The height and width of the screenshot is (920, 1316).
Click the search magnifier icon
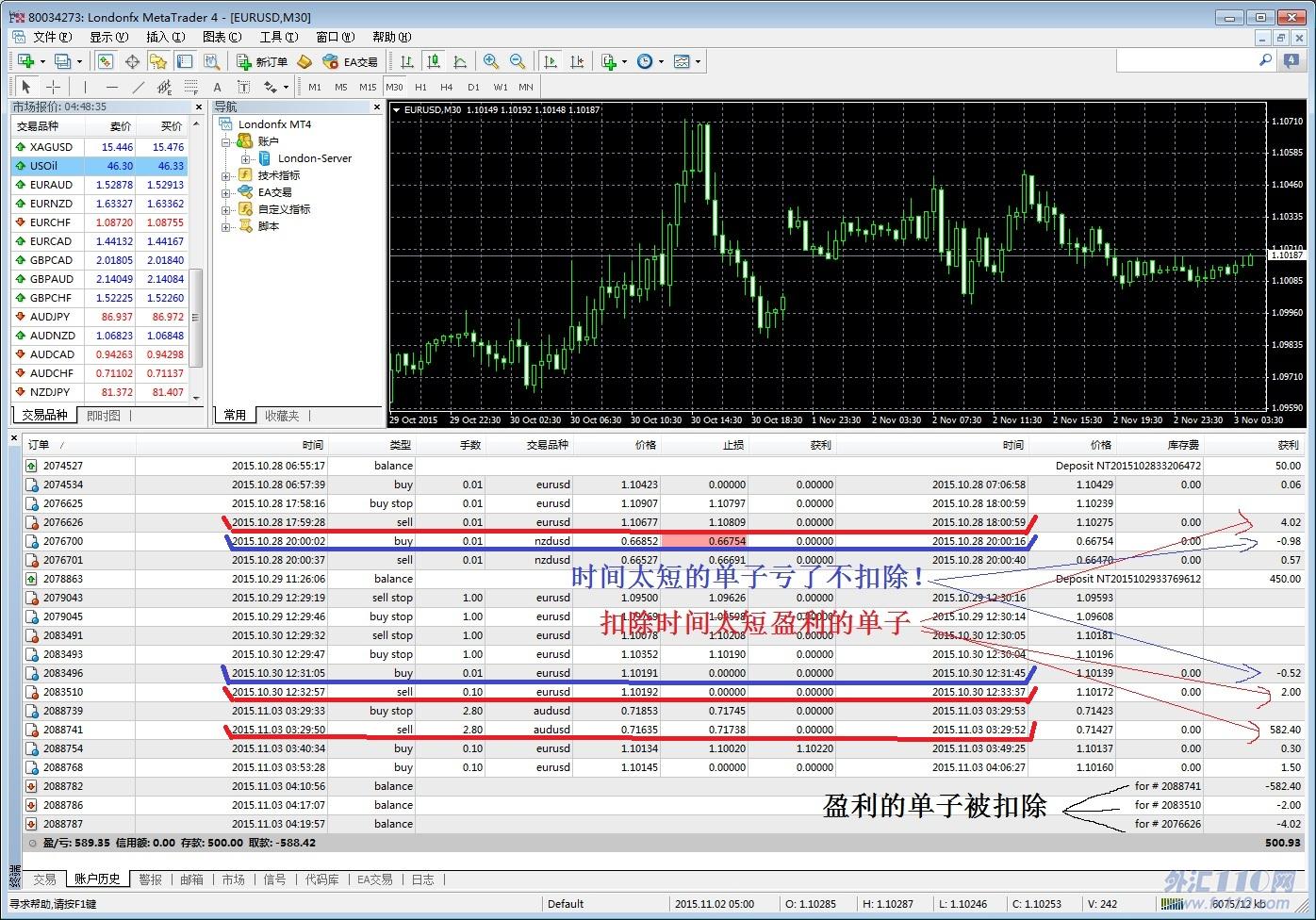(x=1266, y=60)
